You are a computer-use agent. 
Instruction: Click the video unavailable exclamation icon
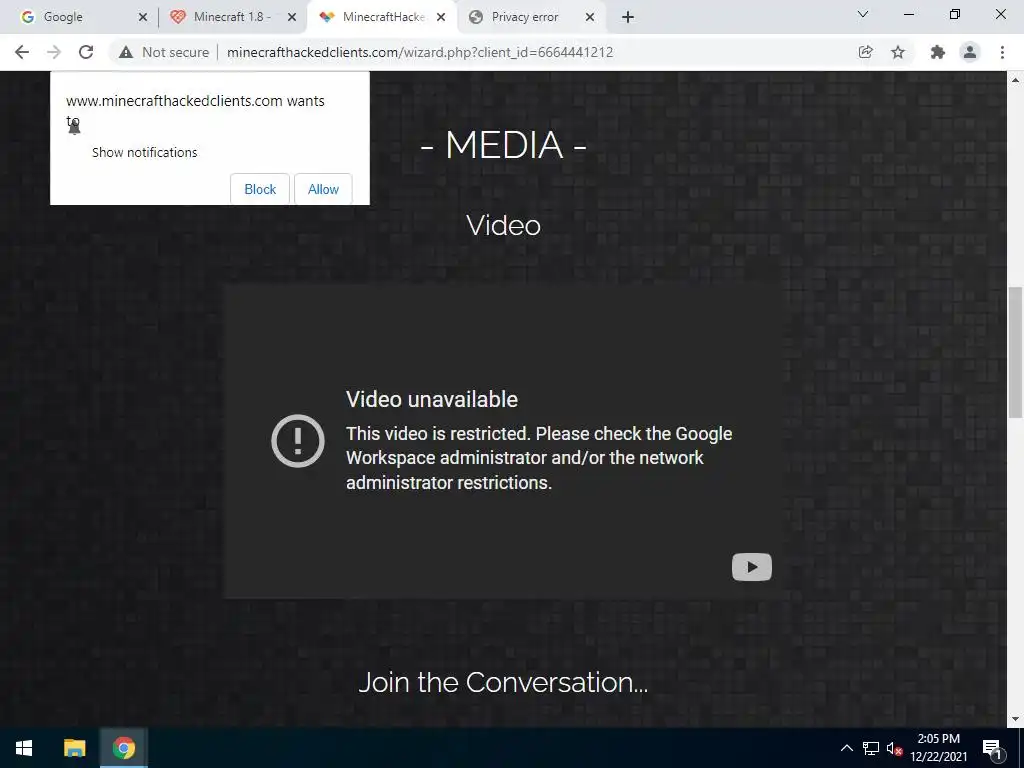tap(298, 441)
